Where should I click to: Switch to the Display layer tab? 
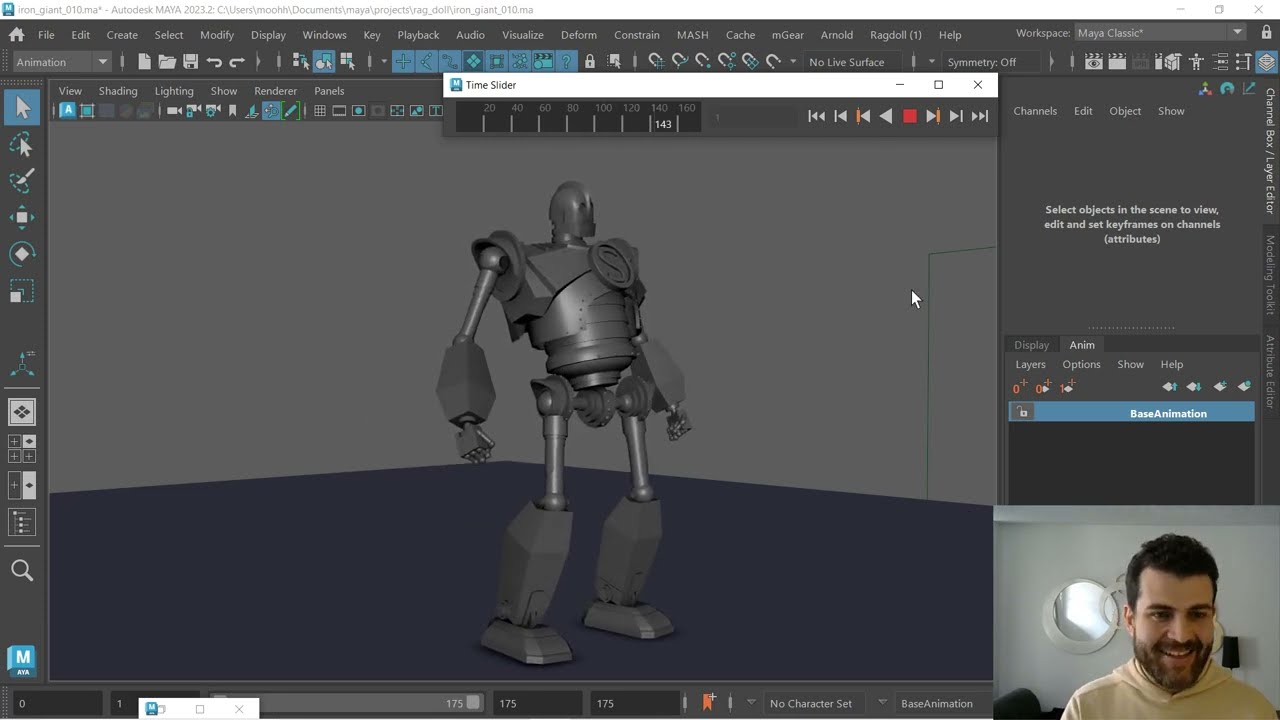coord(1031,345)
